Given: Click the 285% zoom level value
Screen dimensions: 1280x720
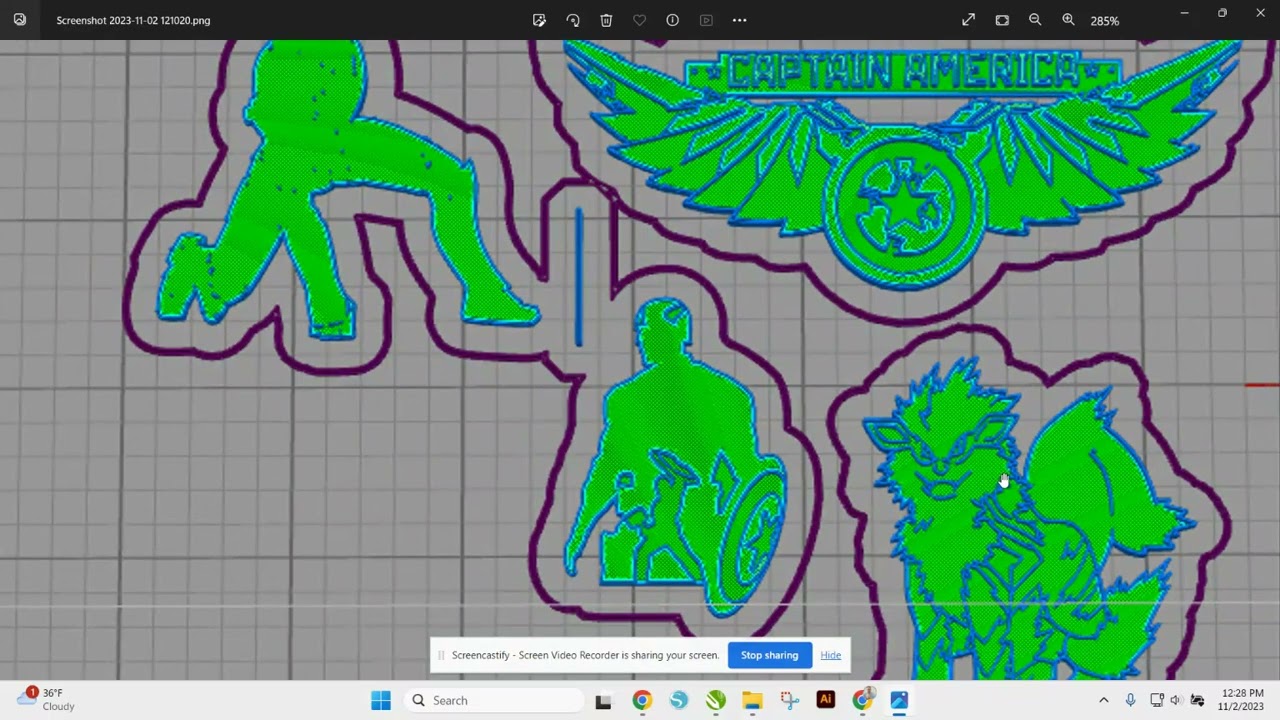Looking at the screenshot, I should [x=1105, y=21].
